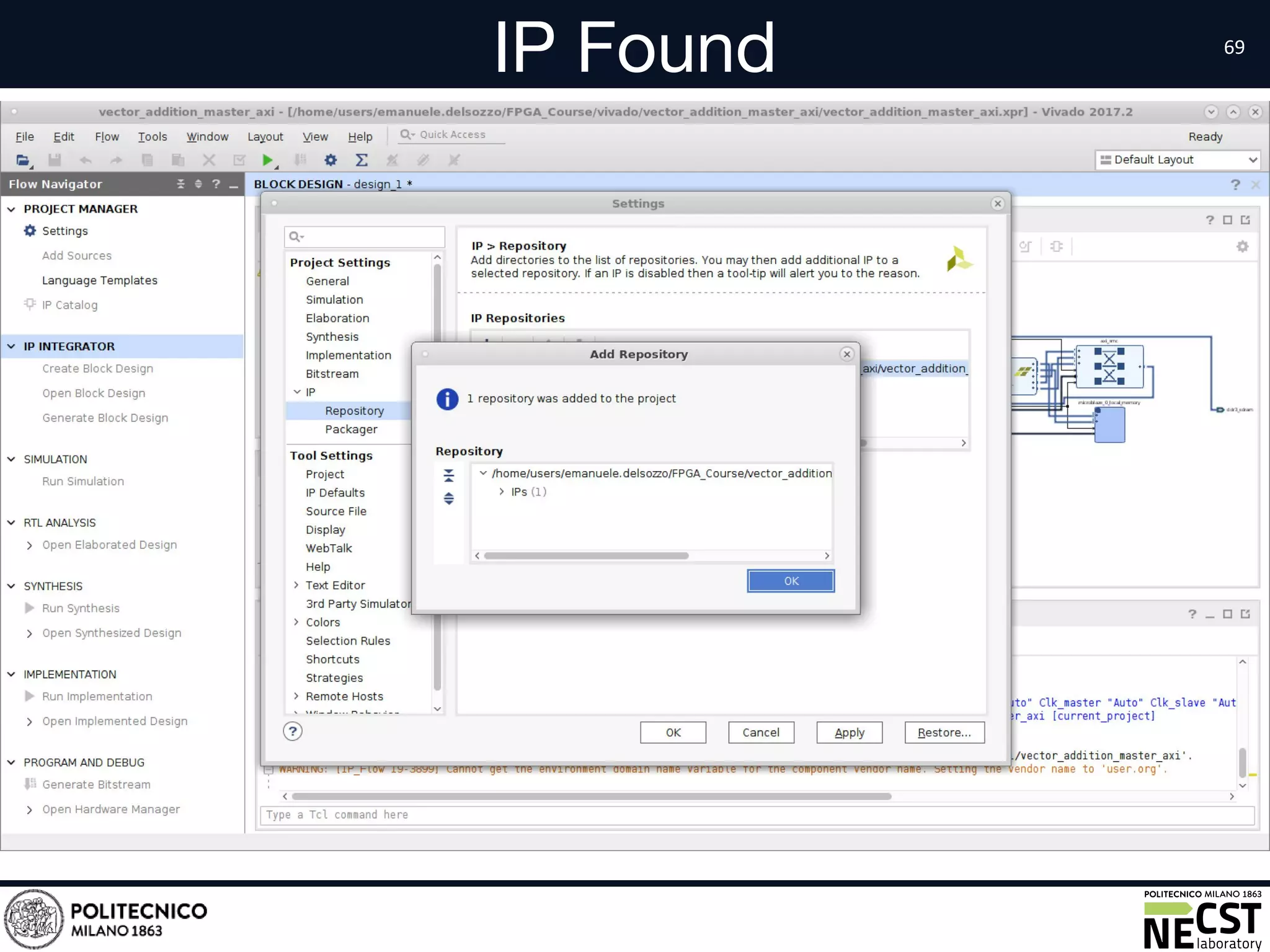
Task: Click the Sigma report icon in toolbar
Action: point(362,160)
